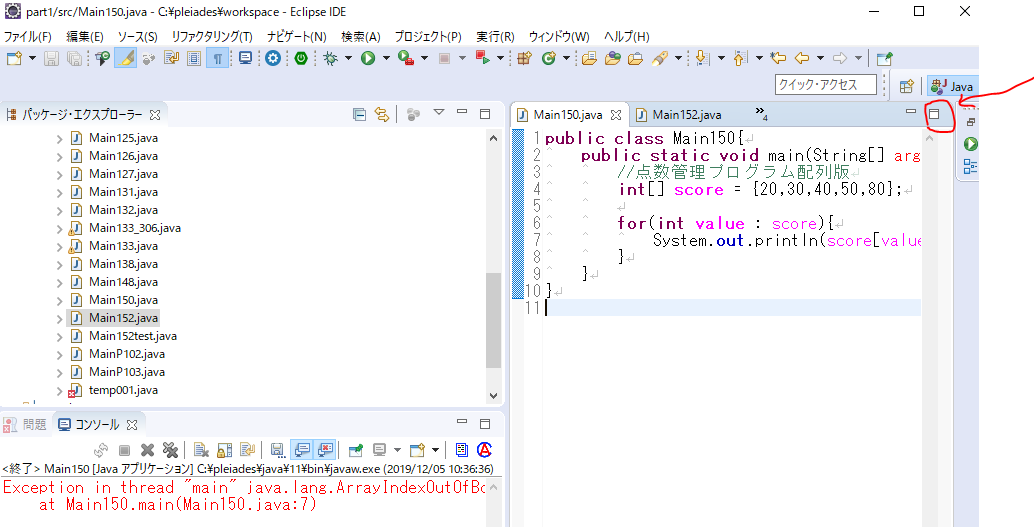The height and width of the screenshot is (527, 1034).
Task: Expand the temp001.java tree node
Action: point(59,390)
